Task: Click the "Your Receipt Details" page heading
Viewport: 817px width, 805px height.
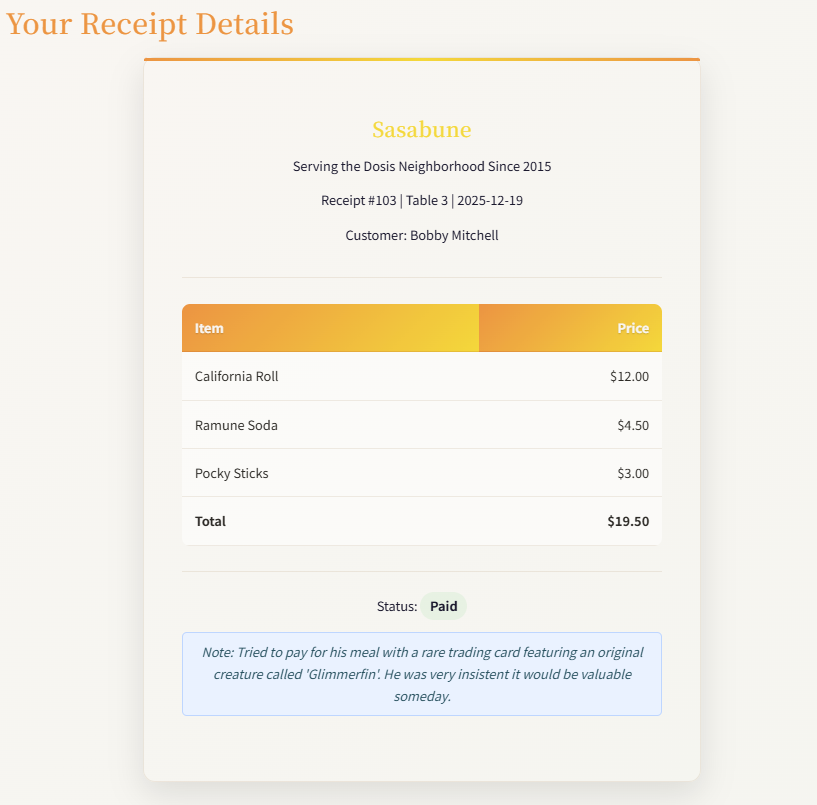Action: click(150, 24)
